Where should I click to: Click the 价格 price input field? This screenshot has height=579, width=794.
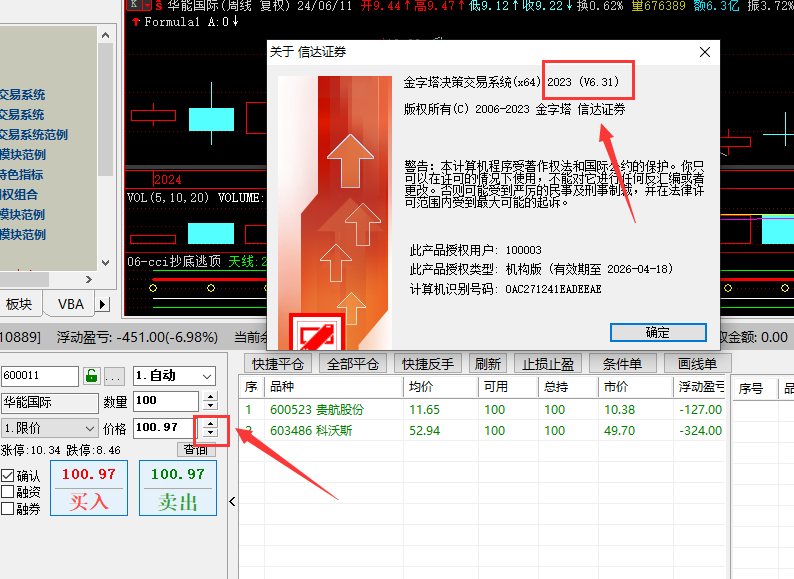tap(164, 428)
